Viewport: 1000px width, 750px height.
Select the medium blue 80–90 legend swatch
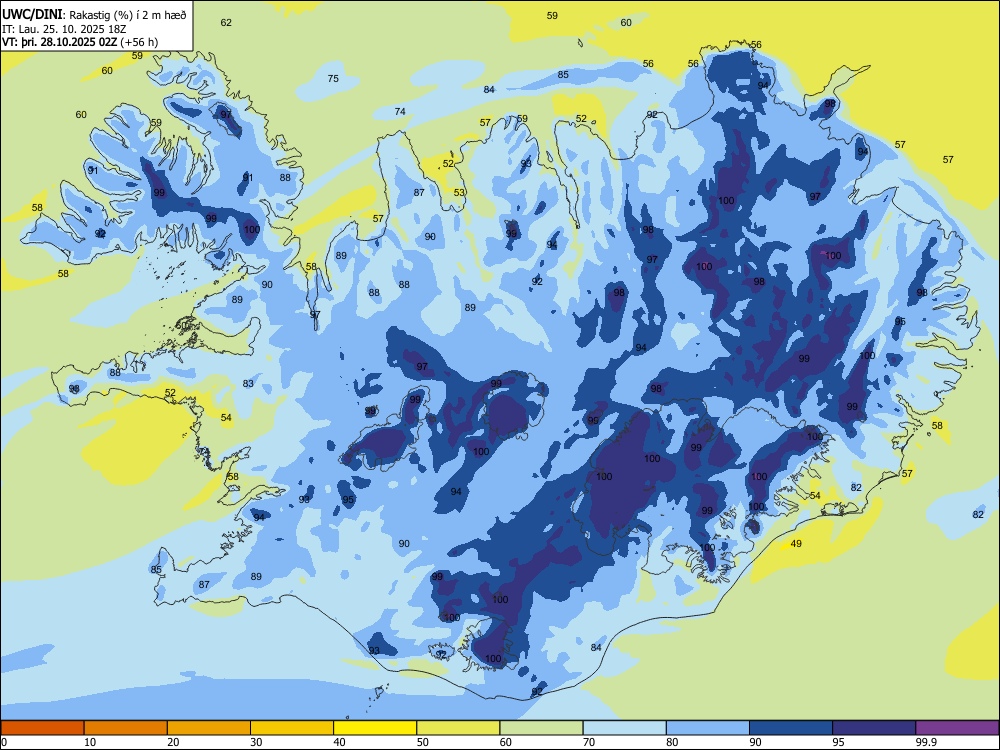click(708, 728)
